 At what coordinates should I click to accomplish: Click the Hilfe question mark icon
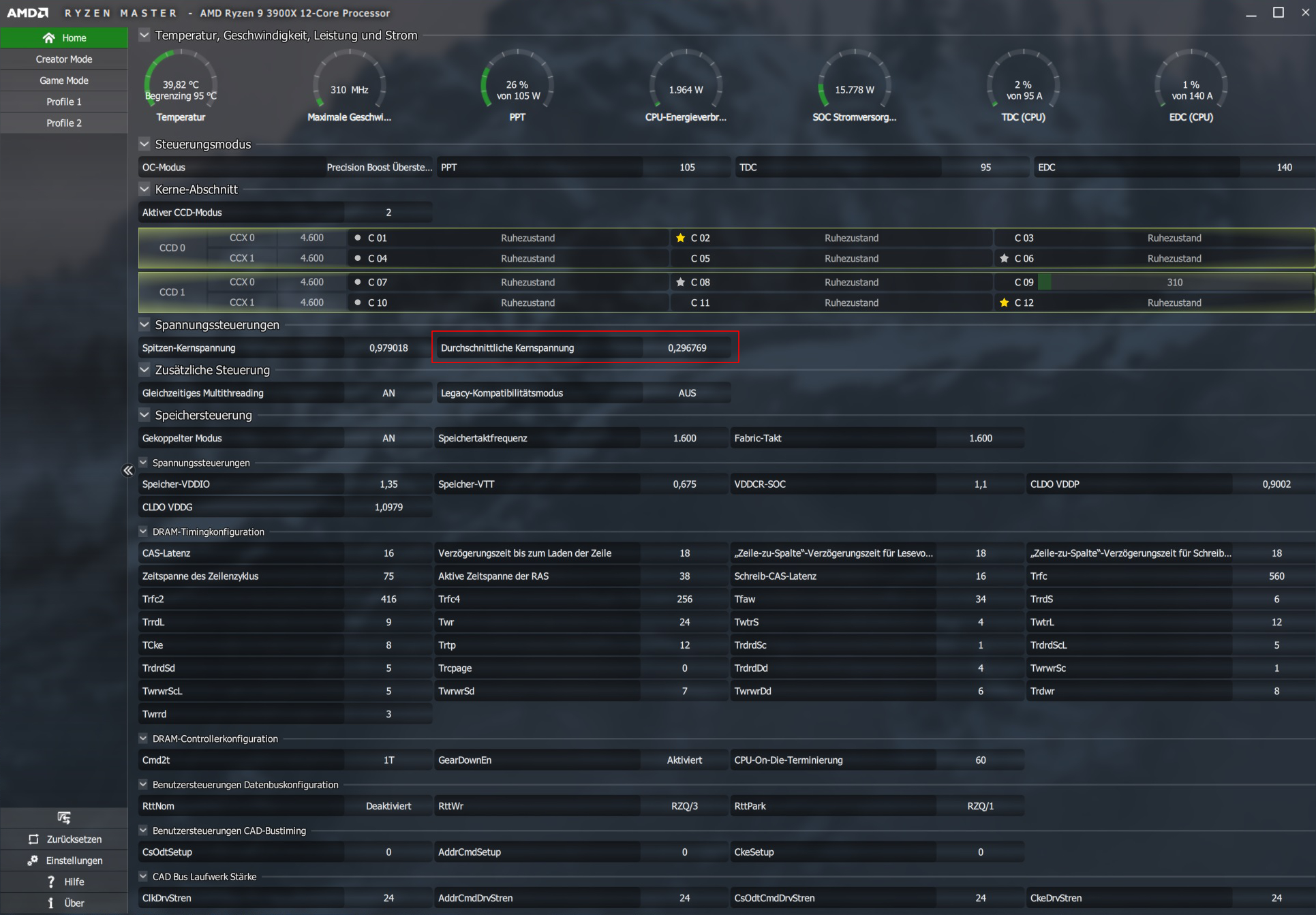coord(51,882)
